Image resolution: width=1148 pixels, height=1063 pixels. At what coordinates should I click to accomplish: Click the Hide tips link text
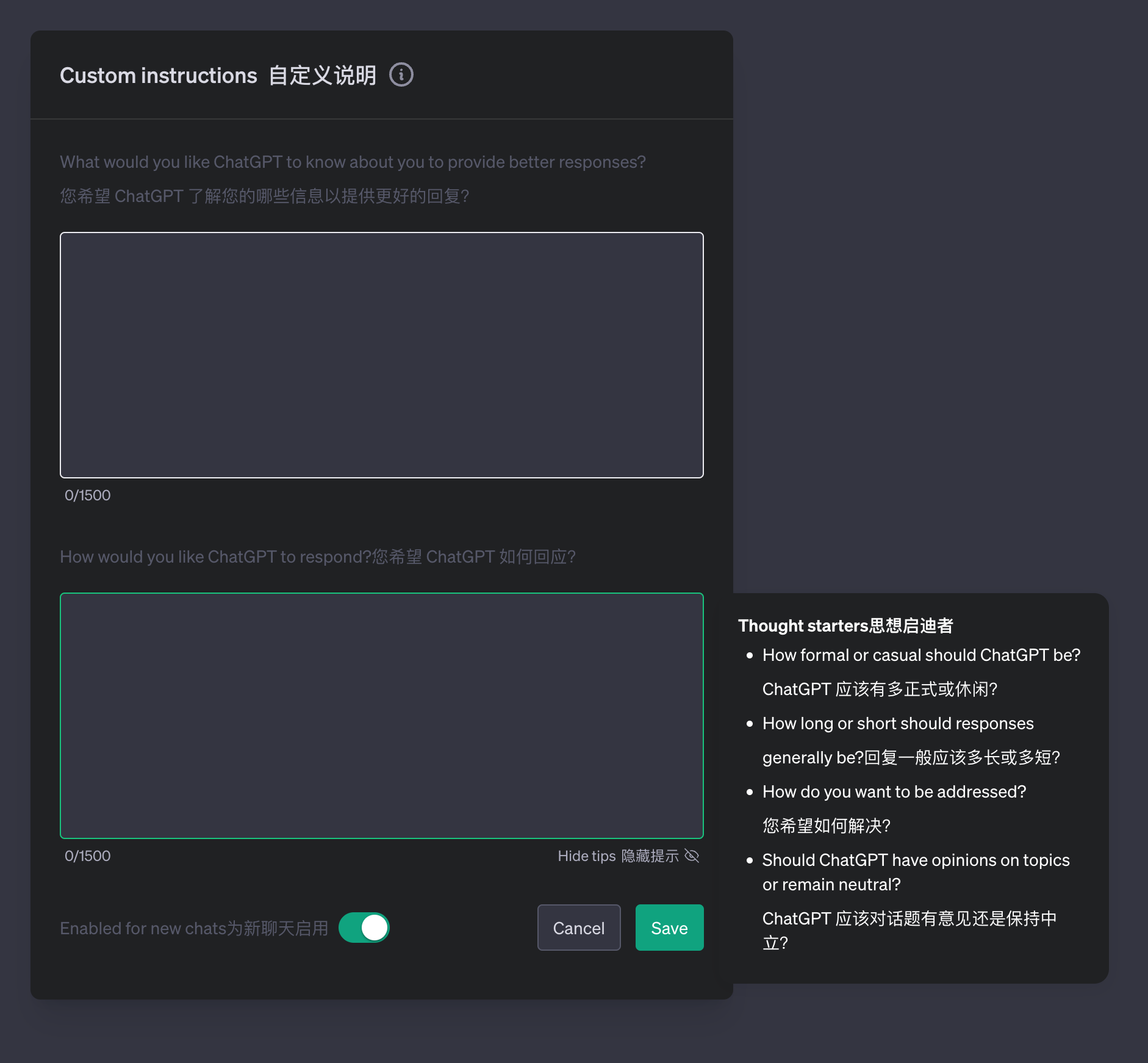click(618, 856)
